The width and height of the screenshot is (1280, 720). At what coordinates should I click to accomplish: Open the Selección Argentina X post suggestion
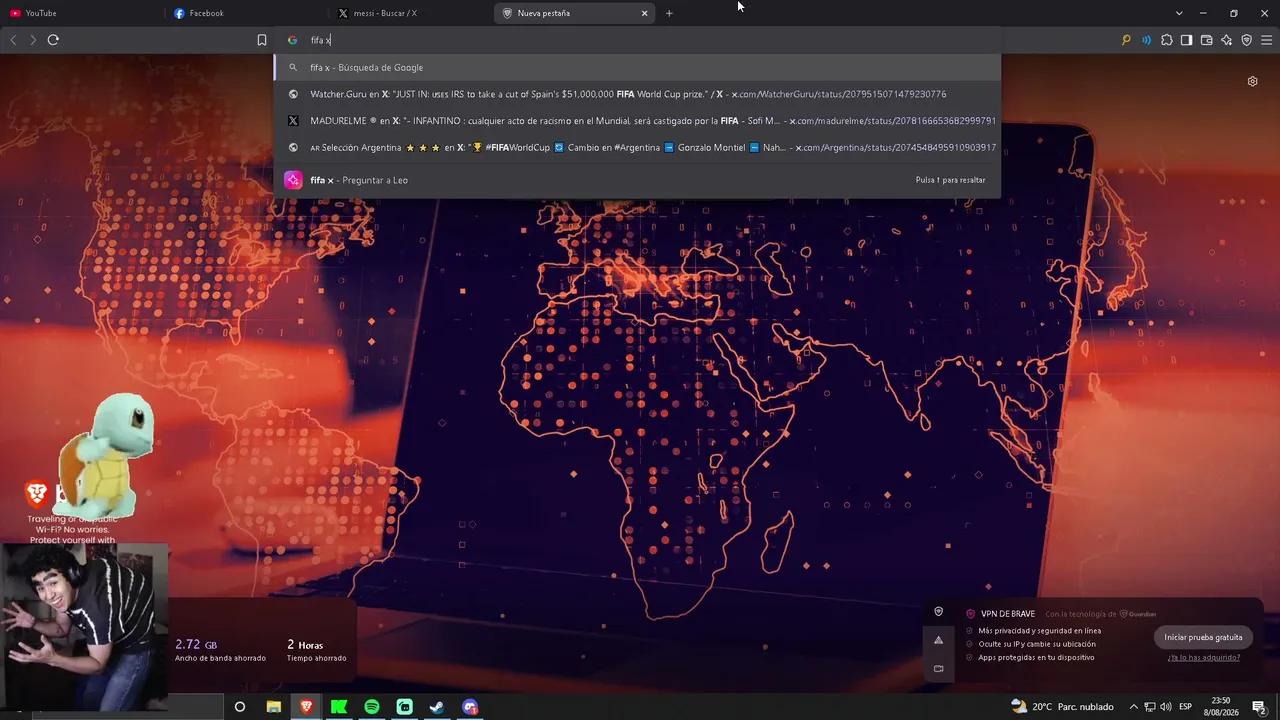pyautogui.click(x=638, y=148)
